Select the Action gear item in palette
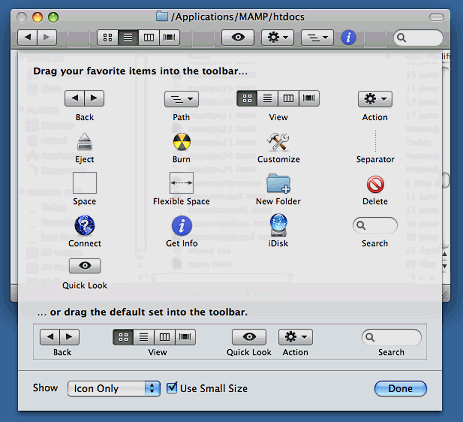This screenshot has height=422, width=463. [375, 99]
